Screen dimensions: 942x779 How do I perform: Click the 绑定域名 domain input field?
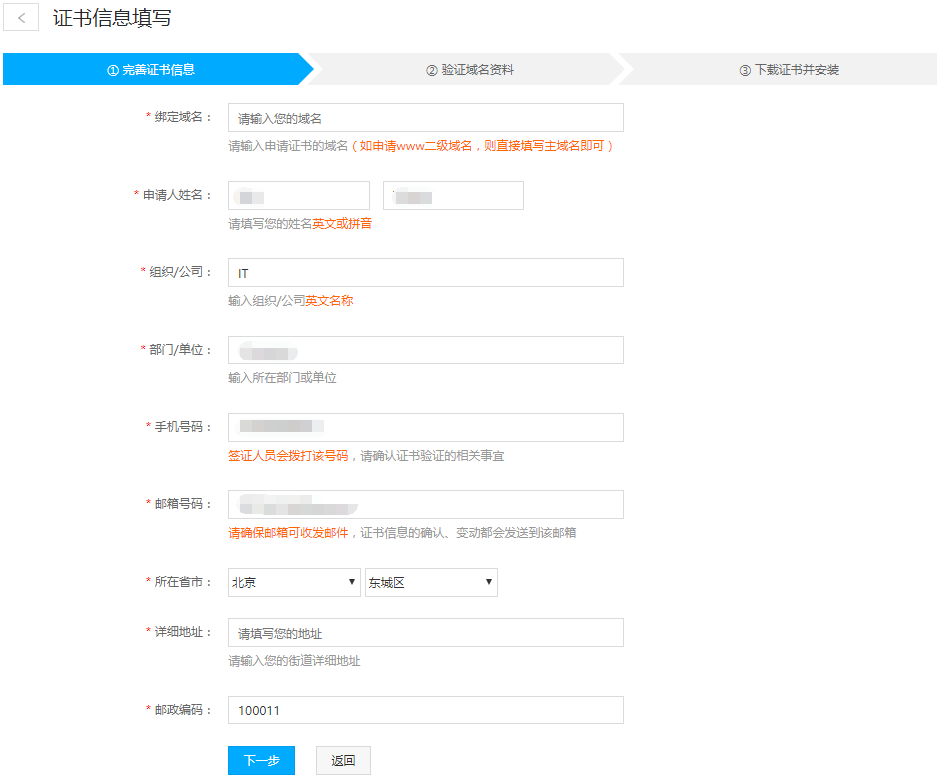coord(425,118)
